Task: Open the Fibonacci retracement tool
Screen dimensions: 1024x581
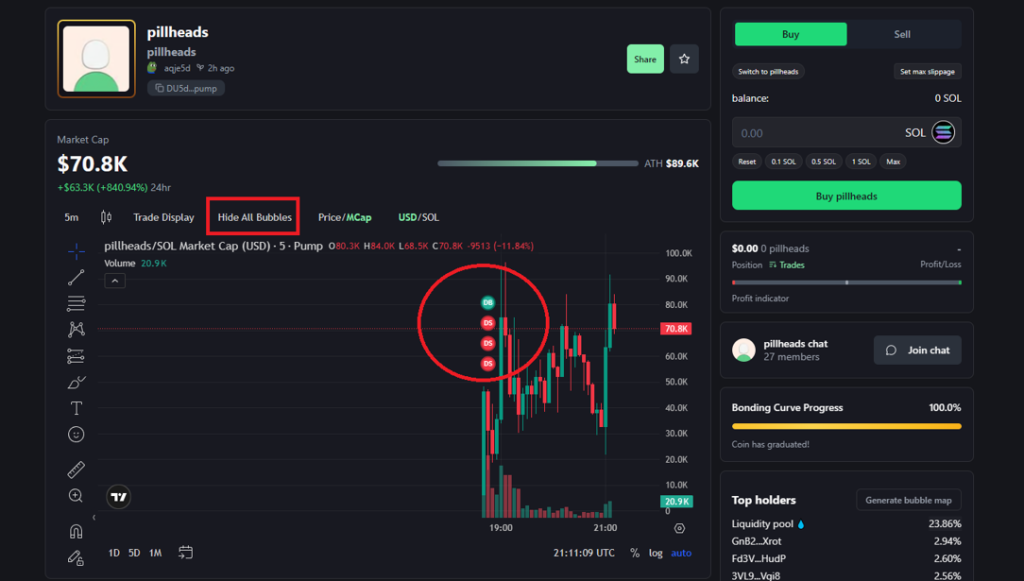Action: pyautogui.click(x=76, y=304)
